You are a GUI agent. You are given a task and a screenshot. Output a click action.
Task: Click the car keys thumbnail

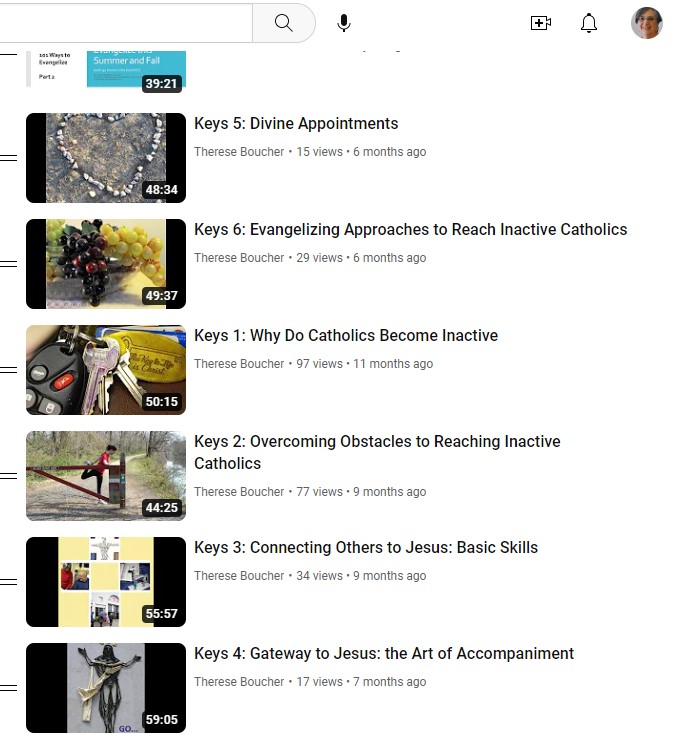pyautogui.click(x=106, y=369)
